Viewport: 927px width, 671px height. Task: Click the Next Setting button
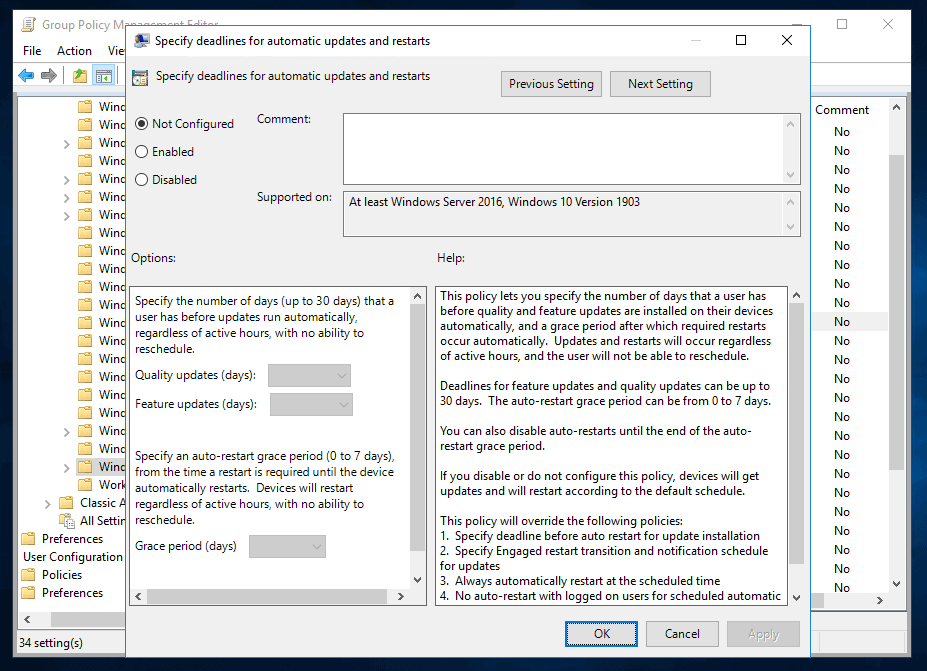pyautogui.click(x=660, y=84)
